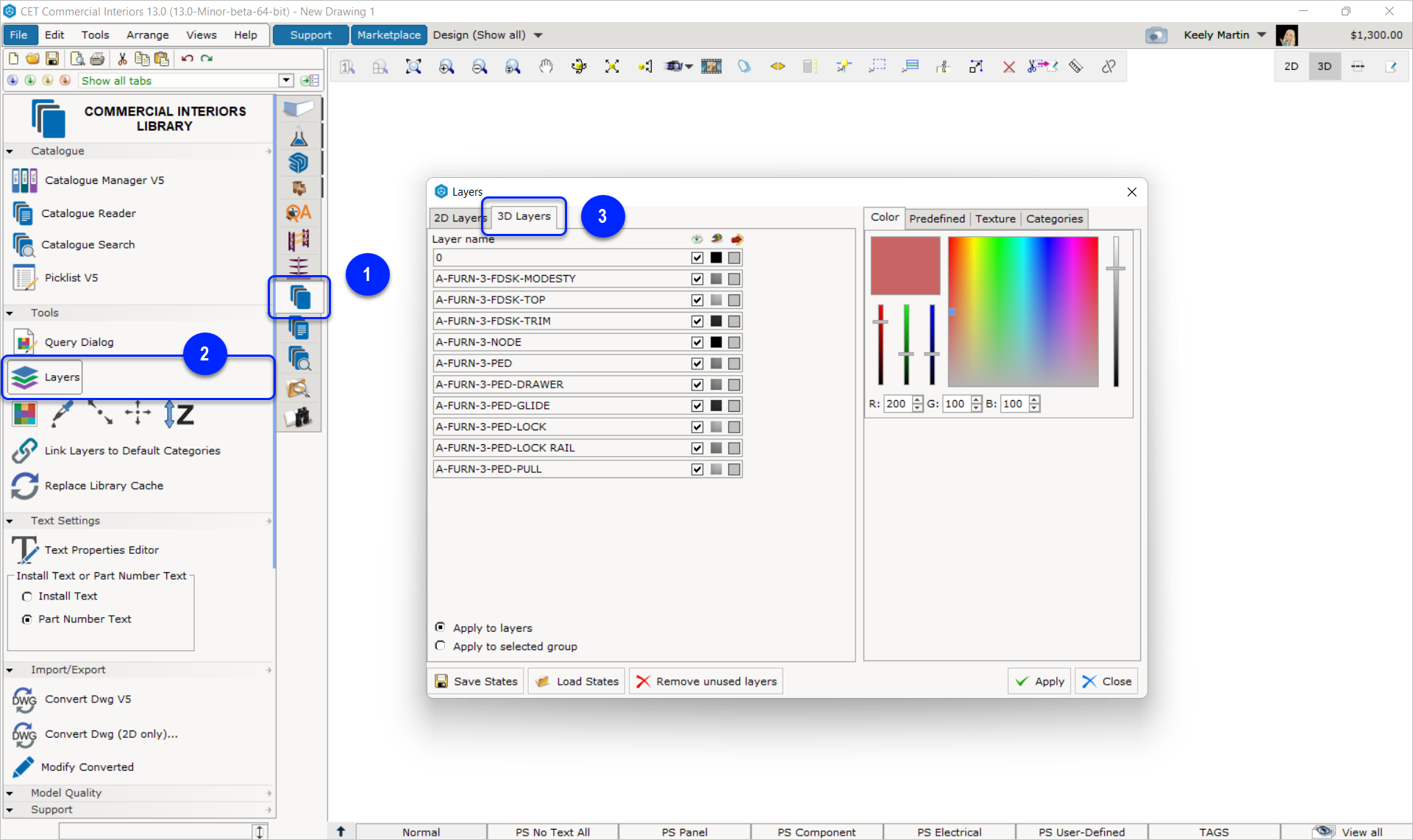Click the Remove unused layers button
1413x840 pixels.
(705, 680)
